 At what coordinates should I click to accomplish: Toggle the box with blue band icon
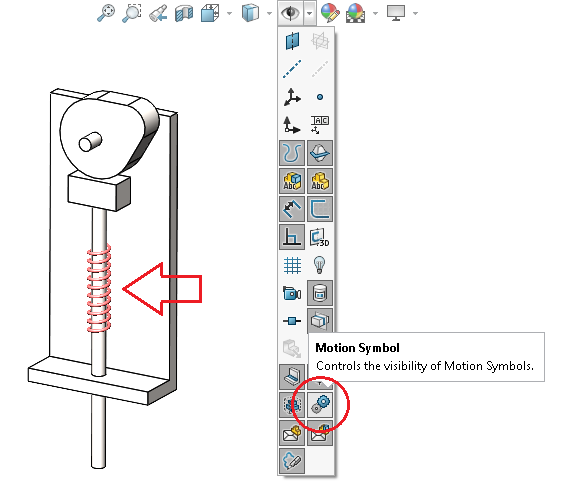point(320,320)
